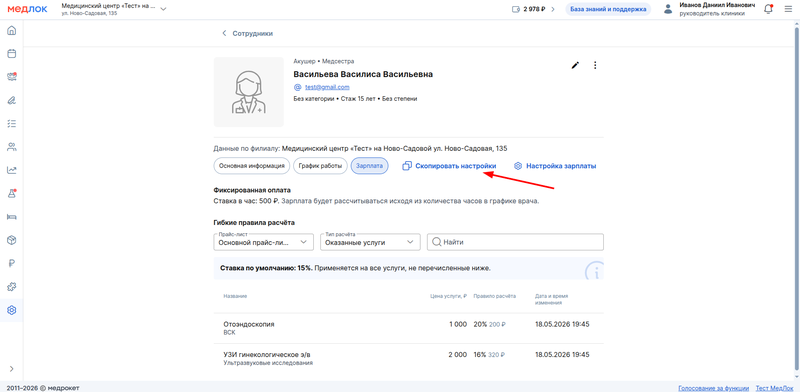Viewport: 800px width, 392px height.
Task: Expand the sidebar with bottom chevron
Action: point(11,369)
